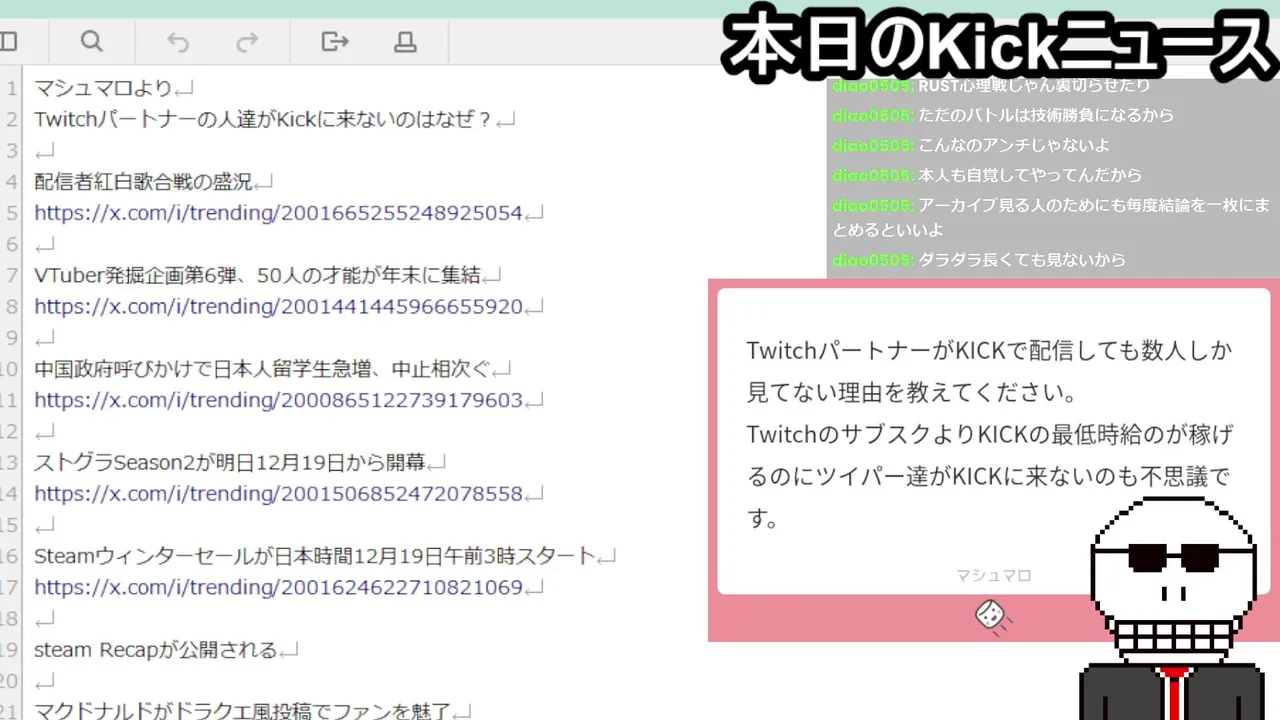Open the trending link ending 248925054
Viewport: 1280px width, 720px height.
tap(279, 213)
